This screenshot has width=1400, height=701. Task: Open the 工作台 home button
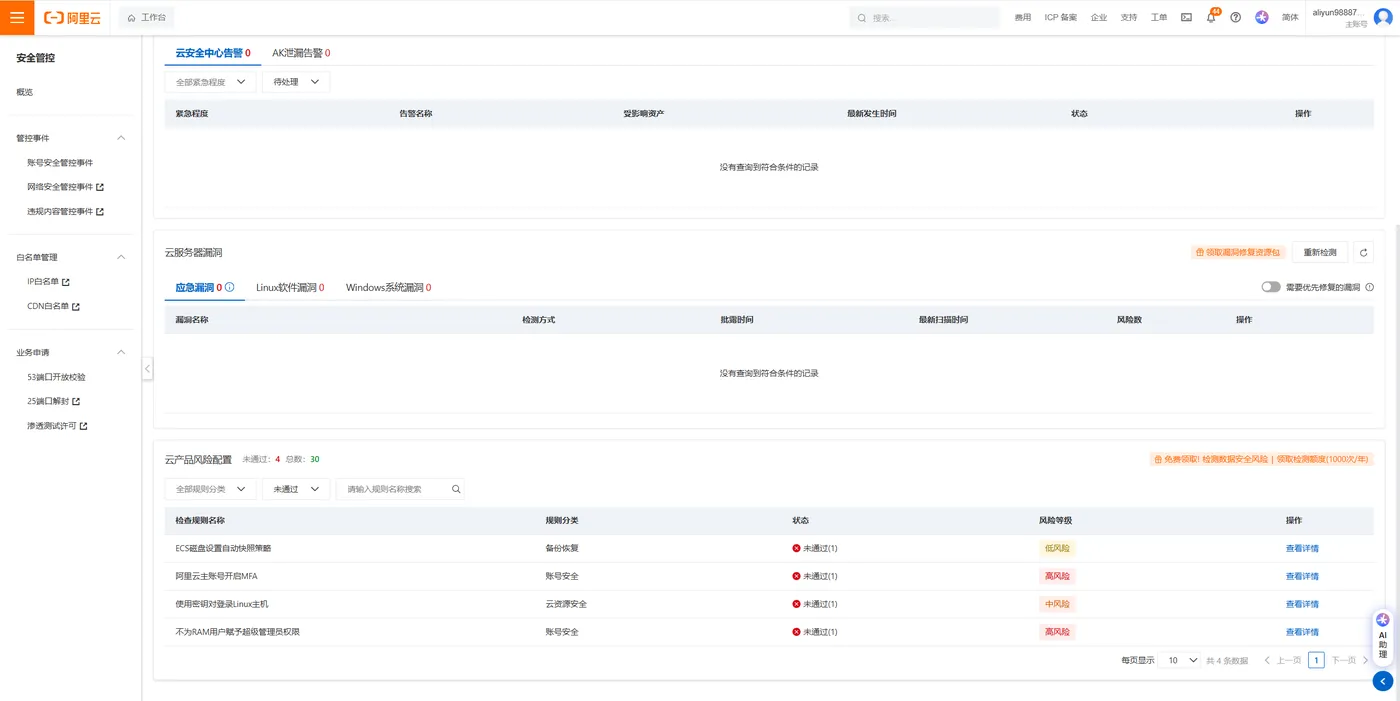[147, 18]
